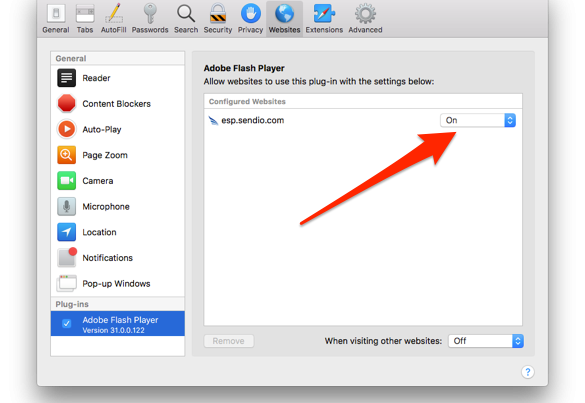The image size is (585, 403).
Task: Open help with the question mark button
Action: (x=528, y=372)
